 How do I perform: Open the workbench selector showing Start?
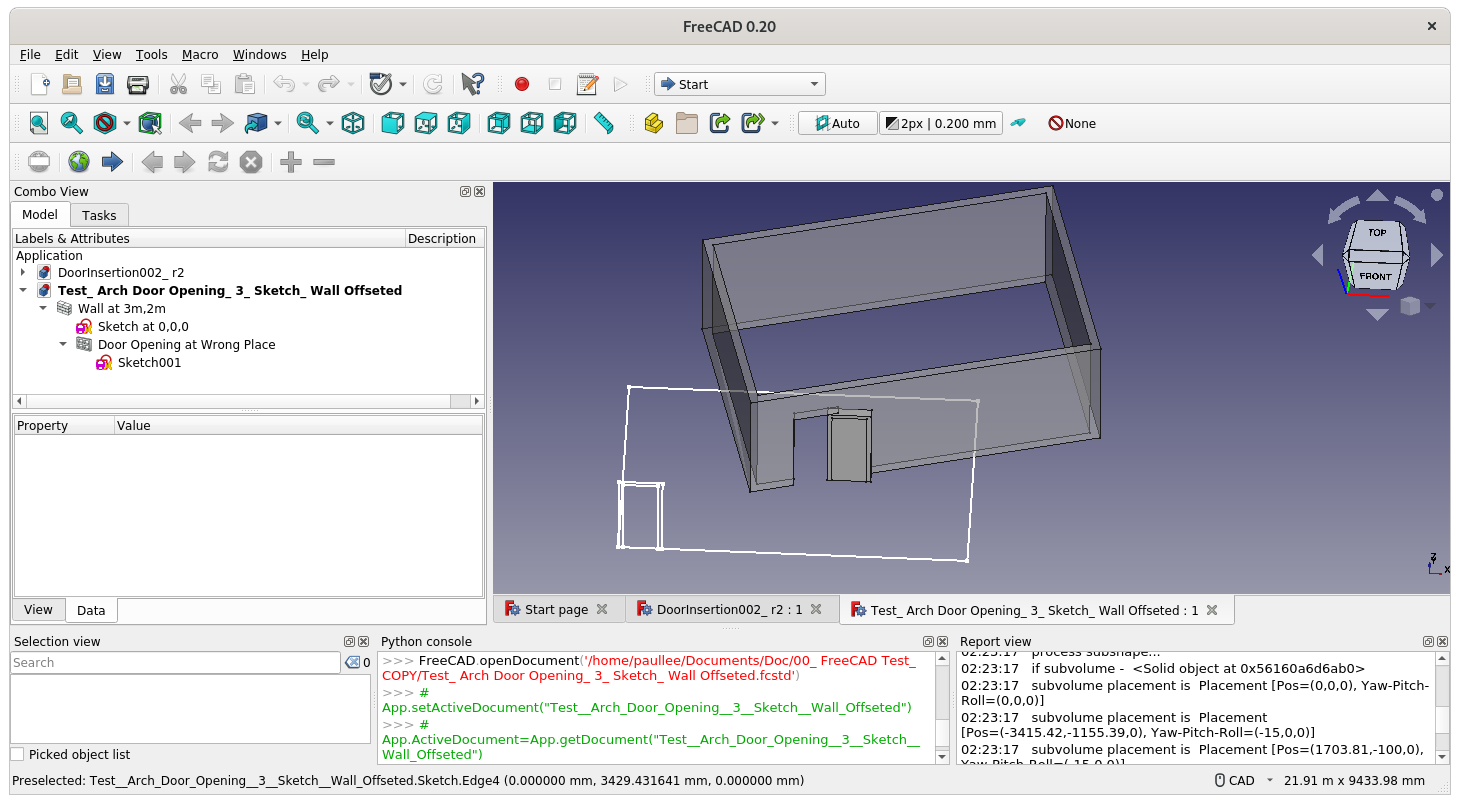click(739, 84)
